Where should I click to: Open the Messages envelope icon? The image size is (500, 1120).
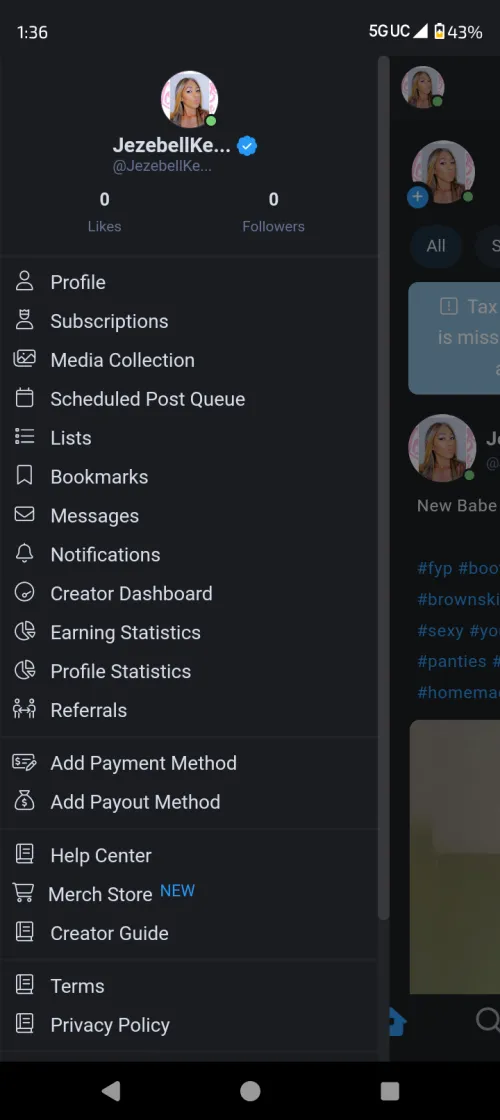pyautogui.click(x=24, y=514)
